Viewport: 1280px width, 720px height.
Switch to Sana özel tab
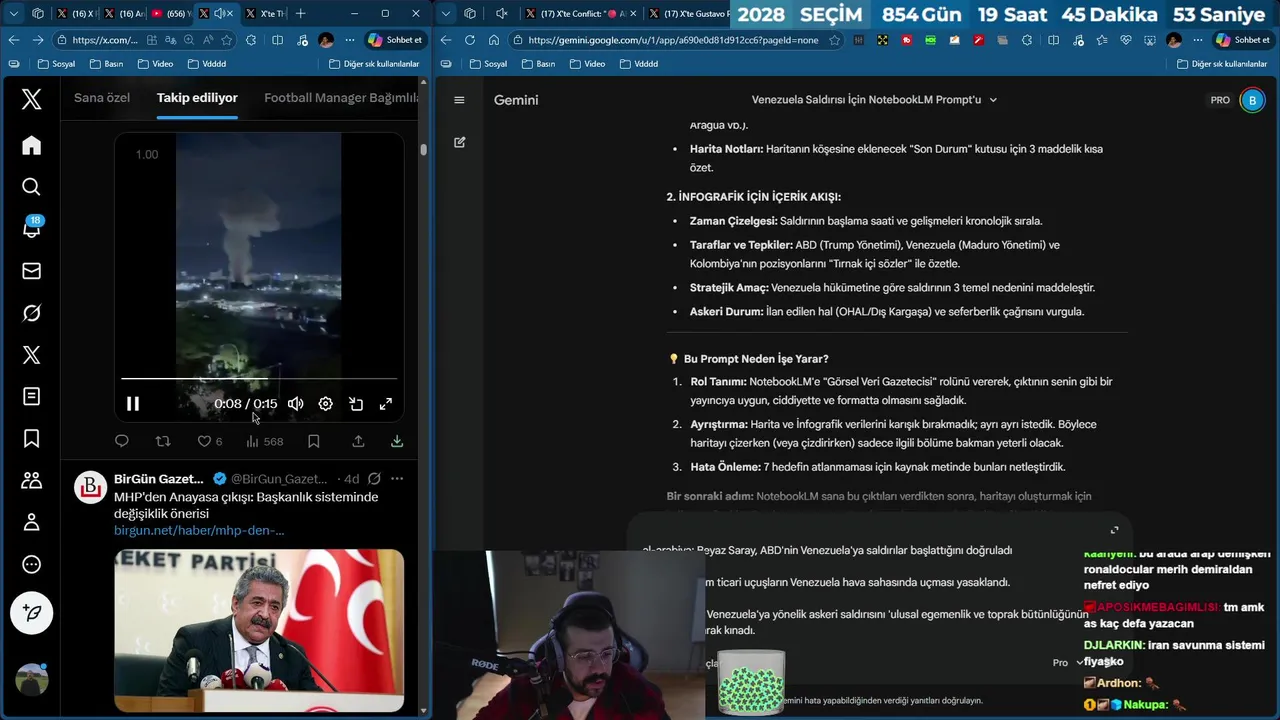click(x=102, y=97)
